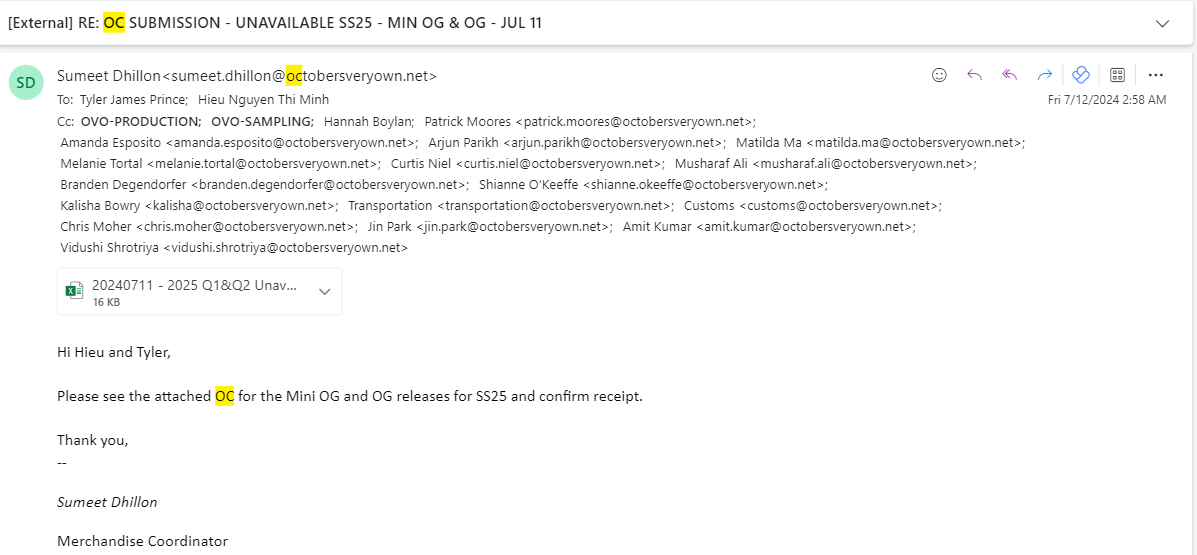The width and height of the screenshot is (1197, 555).
Task: Click the Excel file icon on attachment
Action: 74,291
